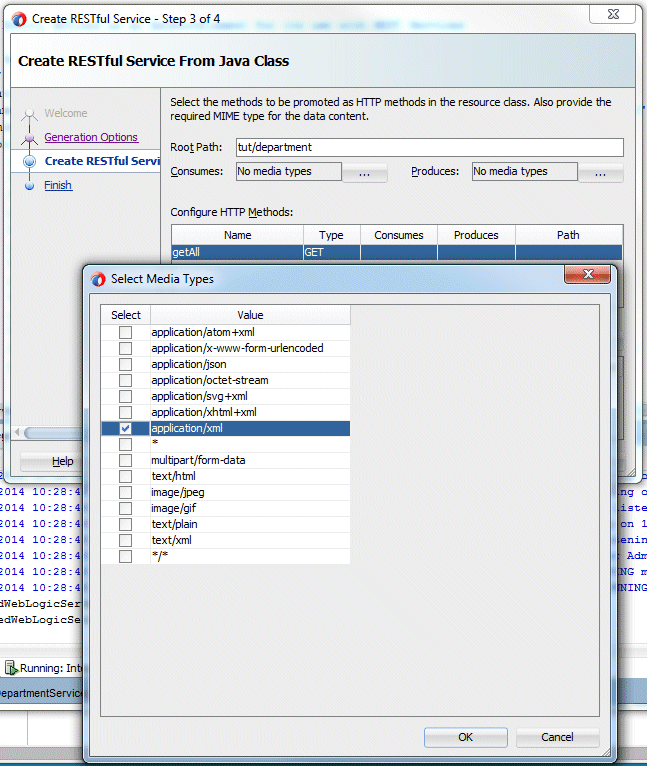
Task: Click the GET type cell
Action: click(x=332, y=252)
